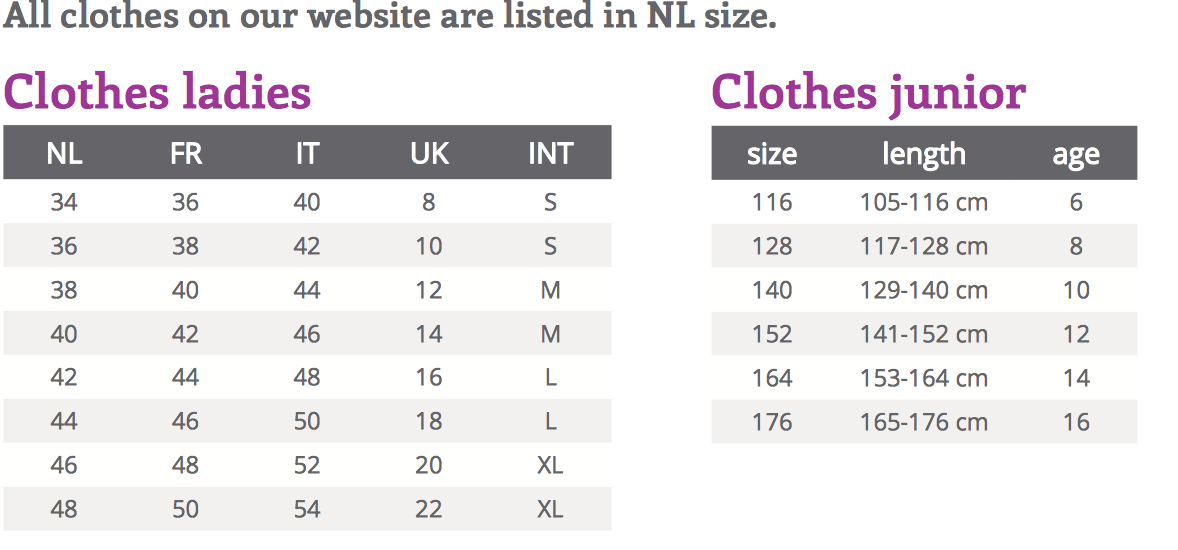Click junior size 128 cell

click(x=772, y=246)
